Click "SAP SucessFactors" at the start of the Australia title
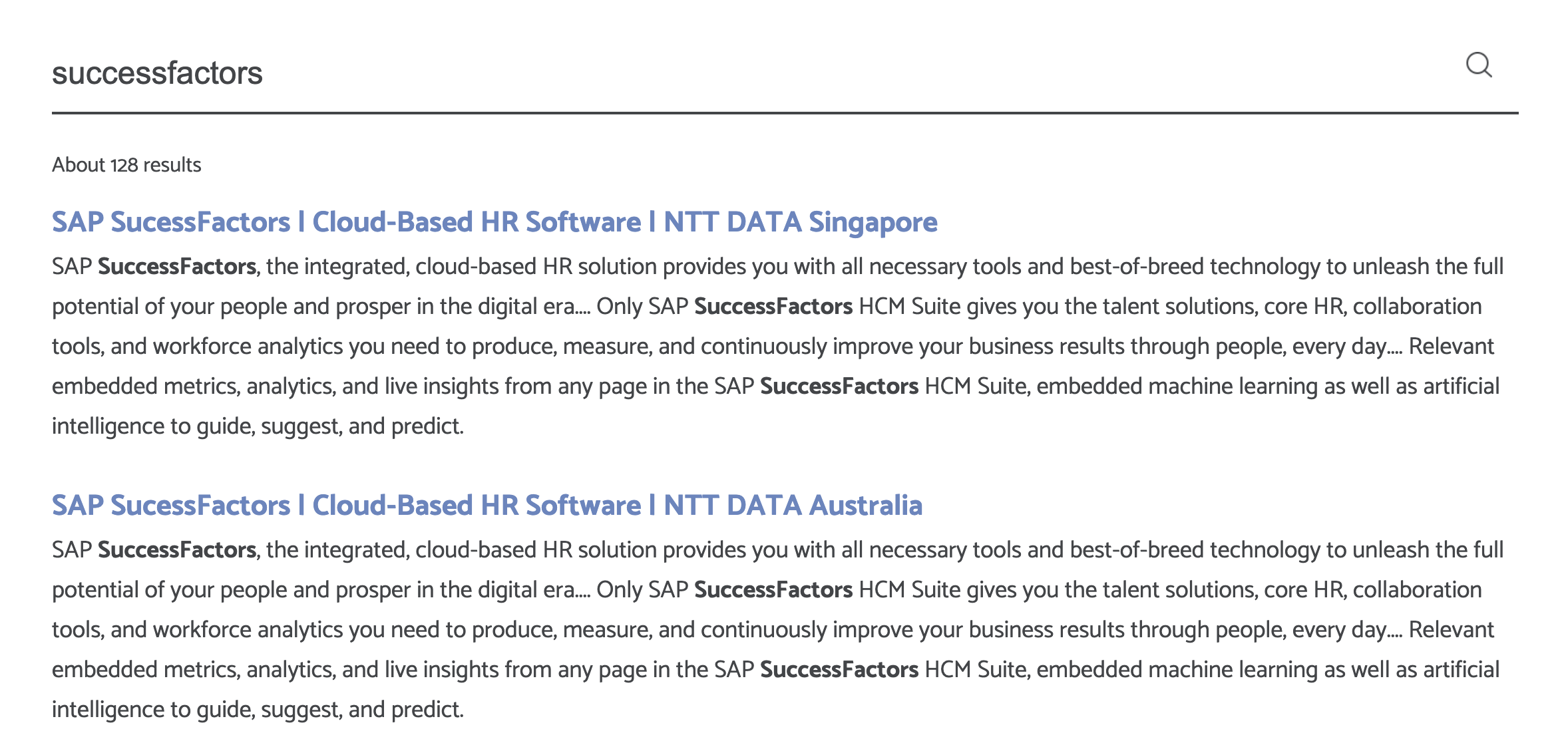Image resolution: width=1568 pixels, height=753 pixels. pos(171,506)
